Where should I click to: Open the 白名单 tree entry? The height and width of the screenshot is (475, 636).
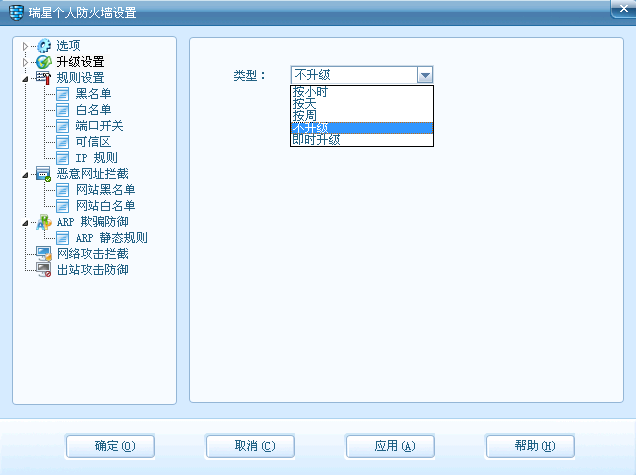pyautogui.click(x=93, y=110)
